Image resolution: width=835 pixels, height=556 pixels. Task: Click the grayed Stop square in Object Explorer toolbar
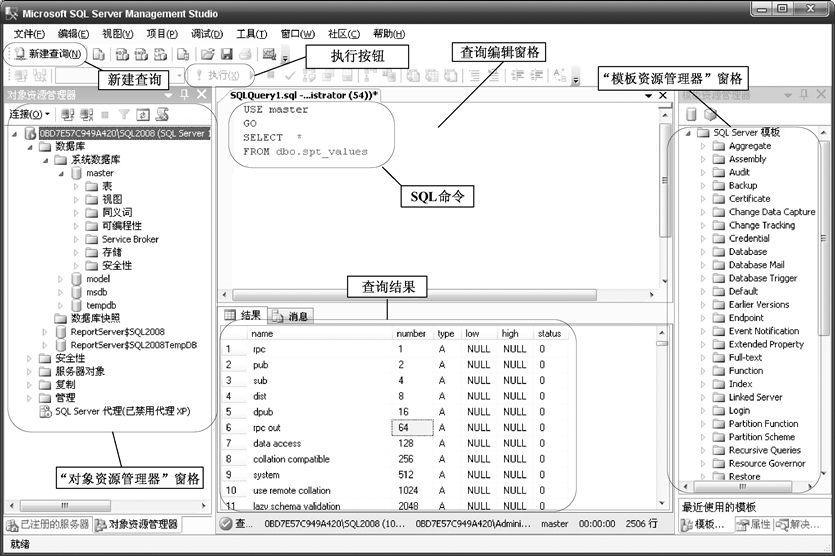[x=105, y=114]
